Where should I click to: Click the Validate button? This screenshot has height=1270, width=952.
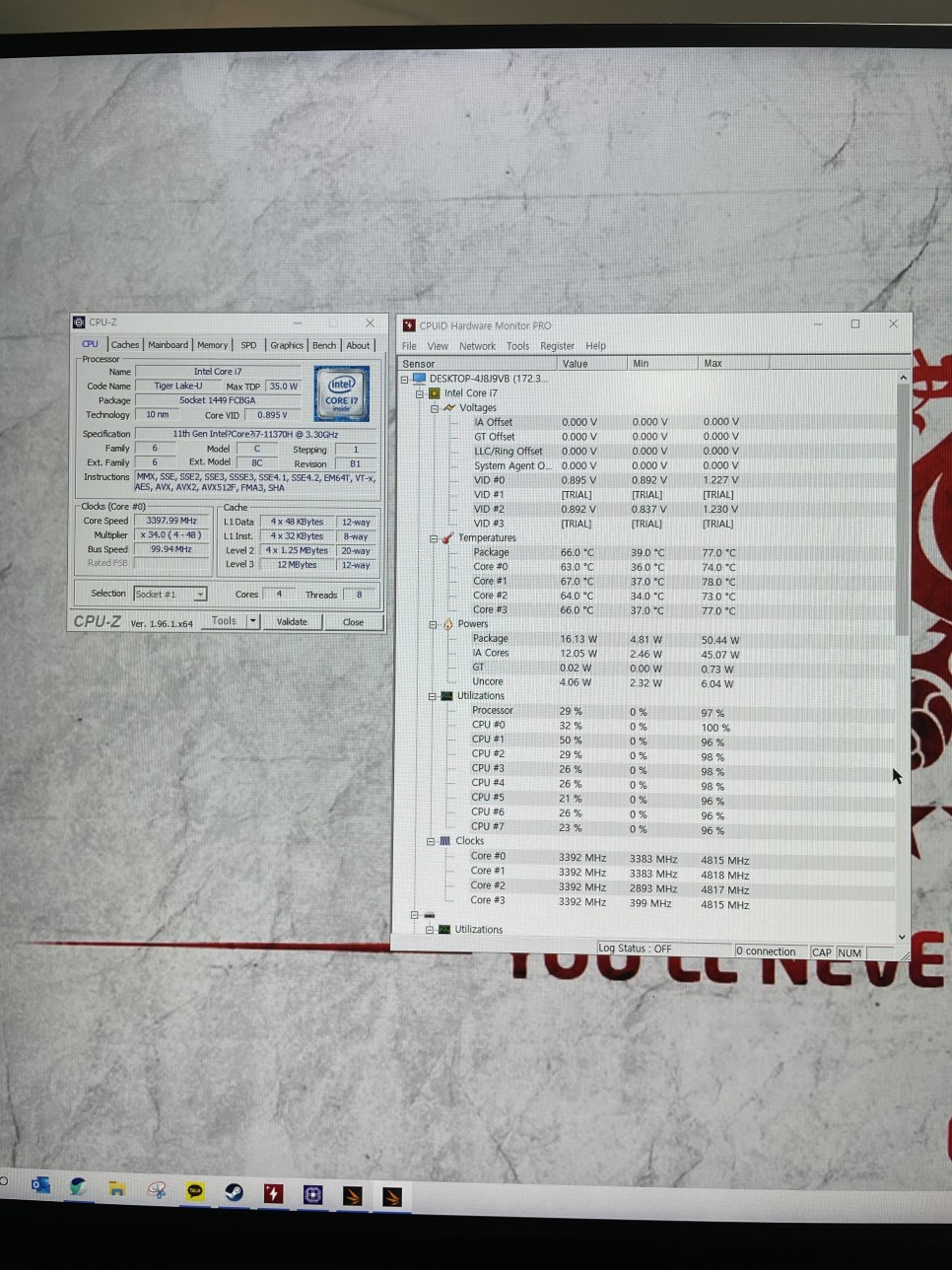[292, 622]
